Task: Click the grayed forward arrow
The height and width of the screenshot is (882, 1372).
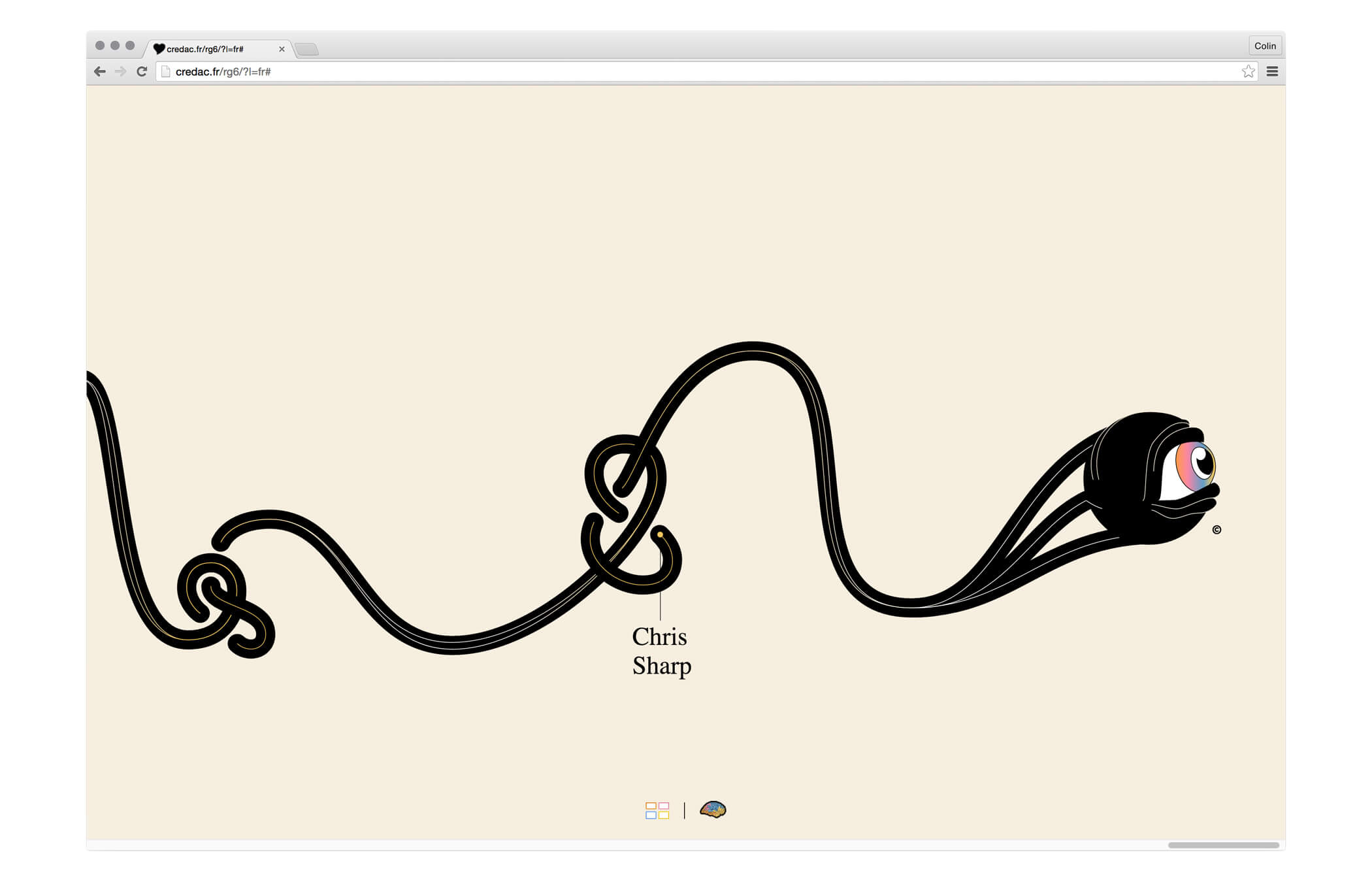Action: pyautogui.click(x=120, y=72)
